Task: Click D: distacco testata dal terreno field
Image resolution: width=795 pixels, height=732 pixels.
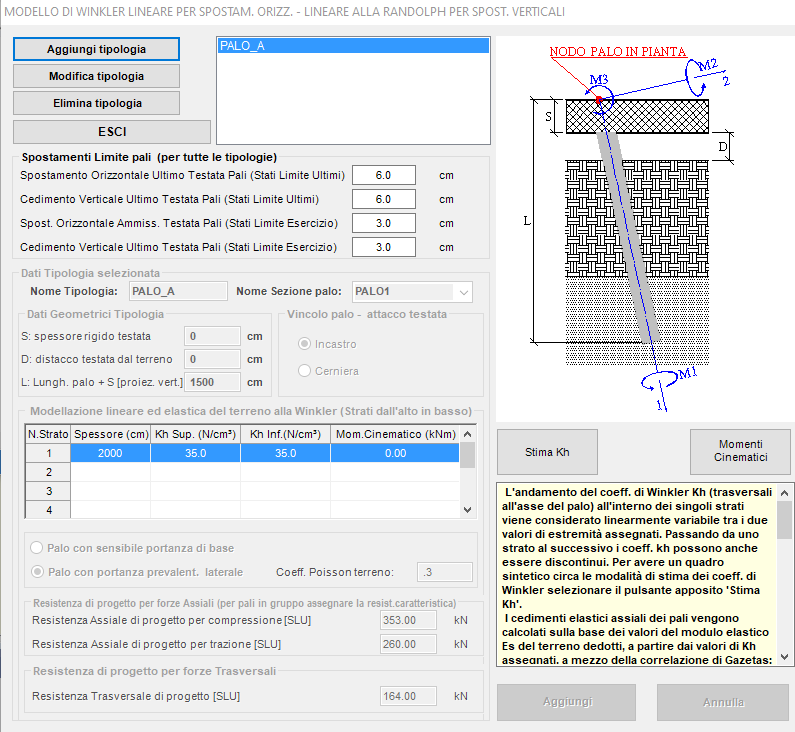Action: tap(212, 359)
